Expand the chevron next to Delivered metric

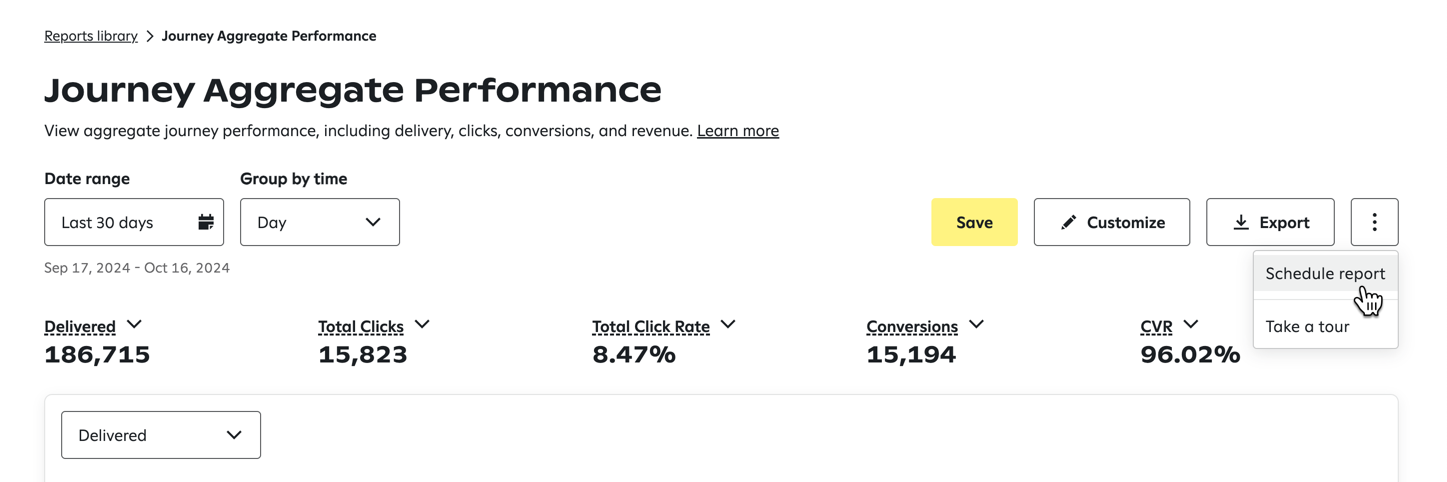coord(134,324)
